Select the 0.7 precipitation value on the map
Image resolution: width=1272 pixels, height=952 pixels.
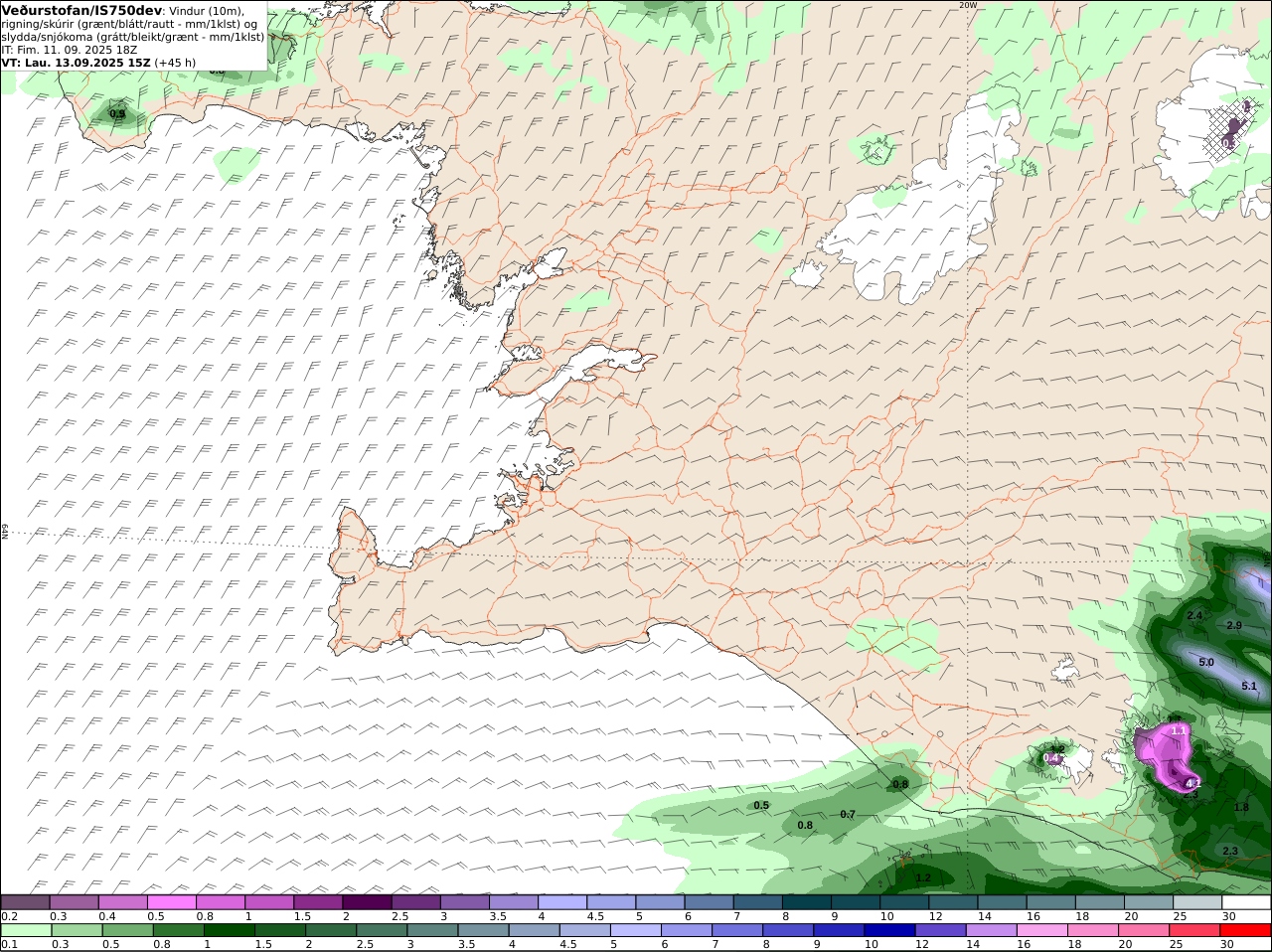pos(848,814)
